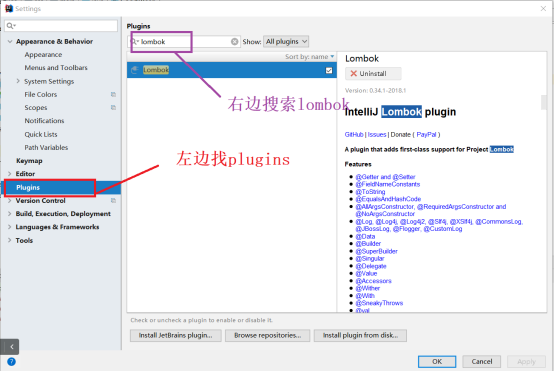Click the IntelliJ IDEA logo in title bar

click(9, 8)
